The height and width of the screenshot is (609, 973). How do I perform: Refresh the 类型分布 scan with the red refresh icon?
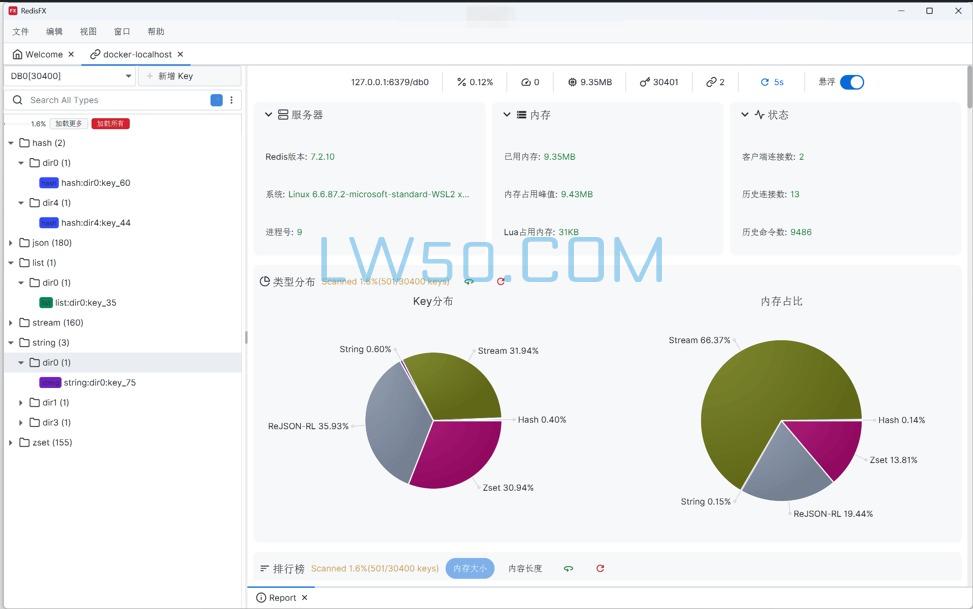coord(502,281)
